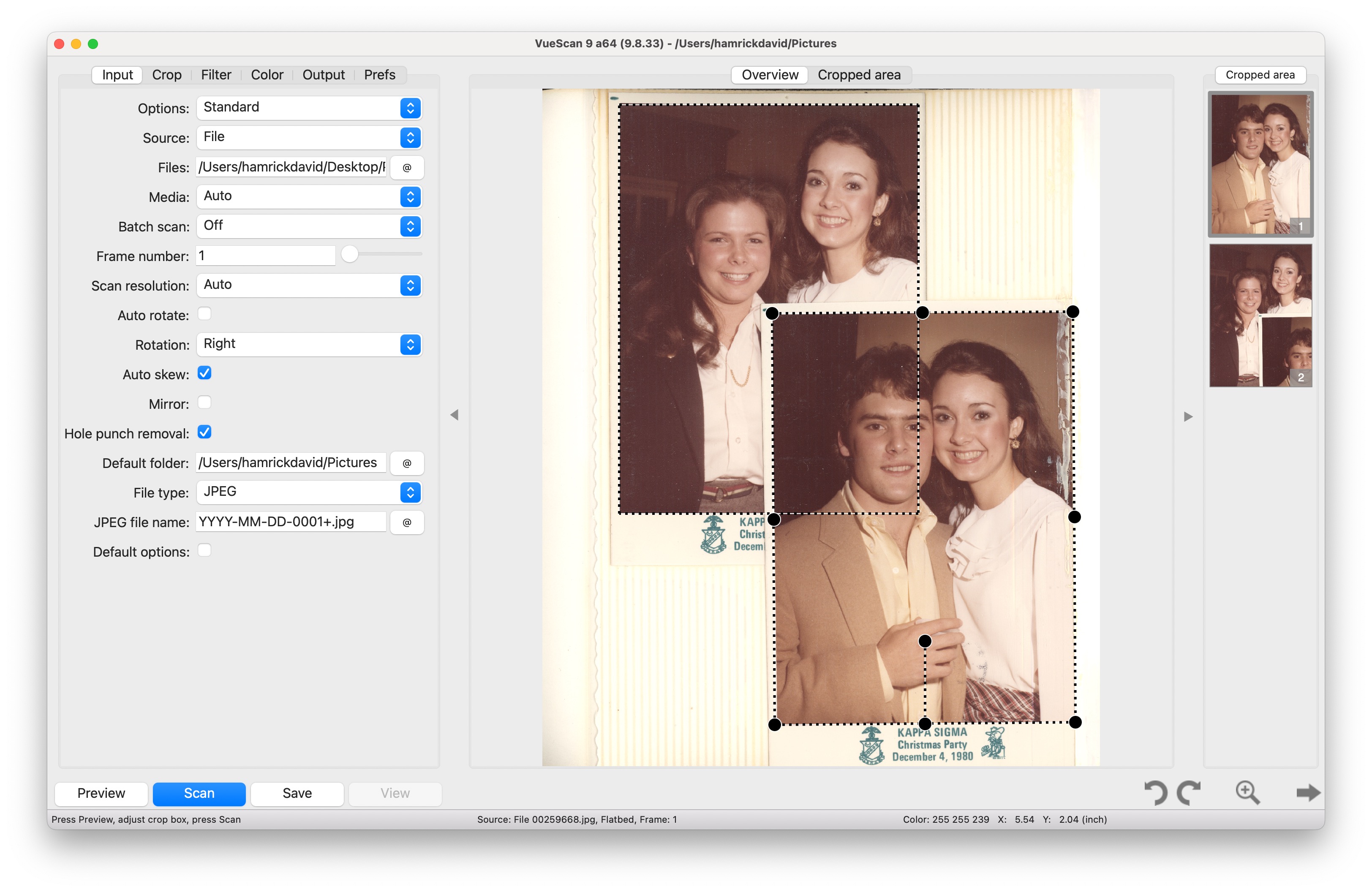Screen dimensions: 1372x892
Task: Disable Auto skew
Action: tap(204, 373)
